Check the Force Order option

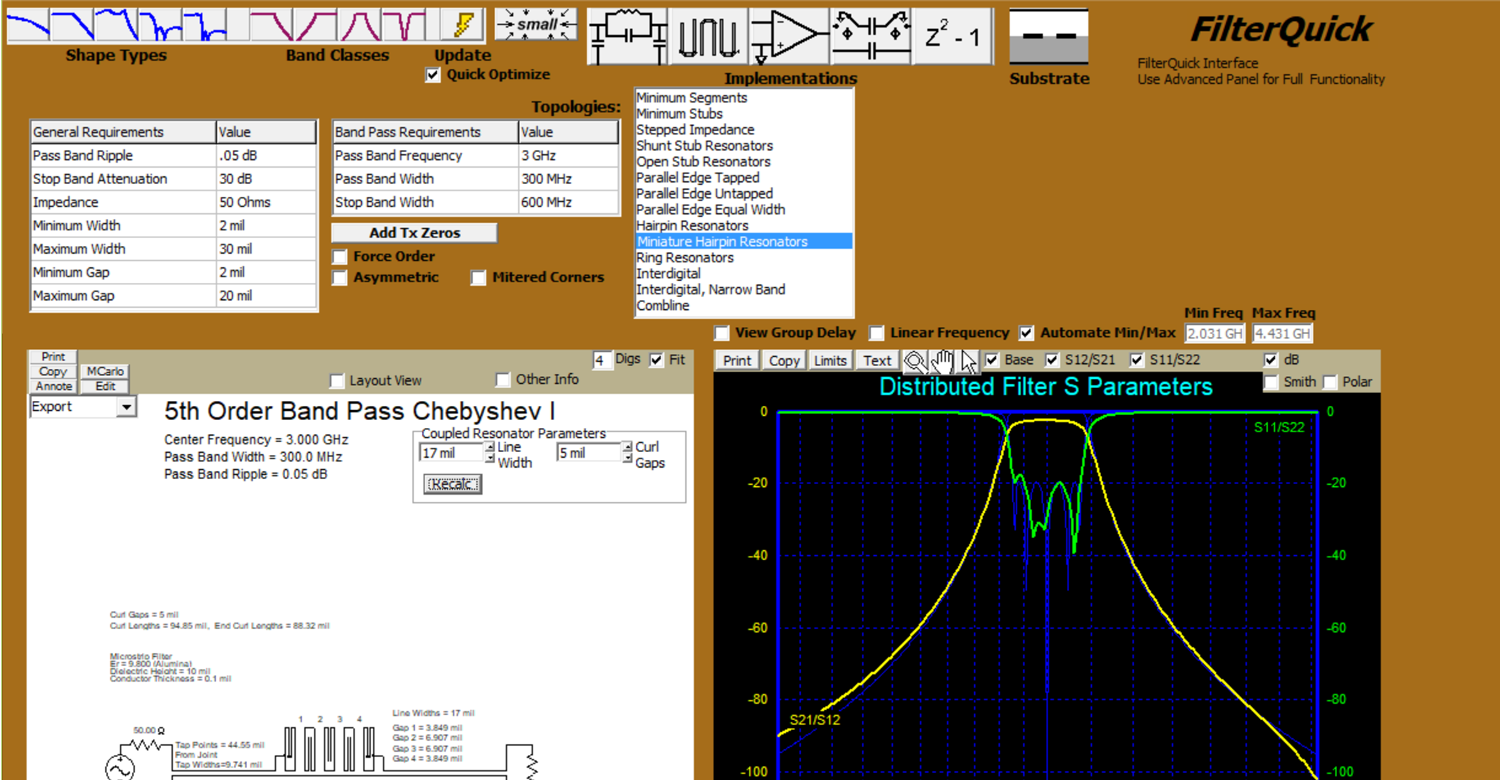click(x=339, y=256)
